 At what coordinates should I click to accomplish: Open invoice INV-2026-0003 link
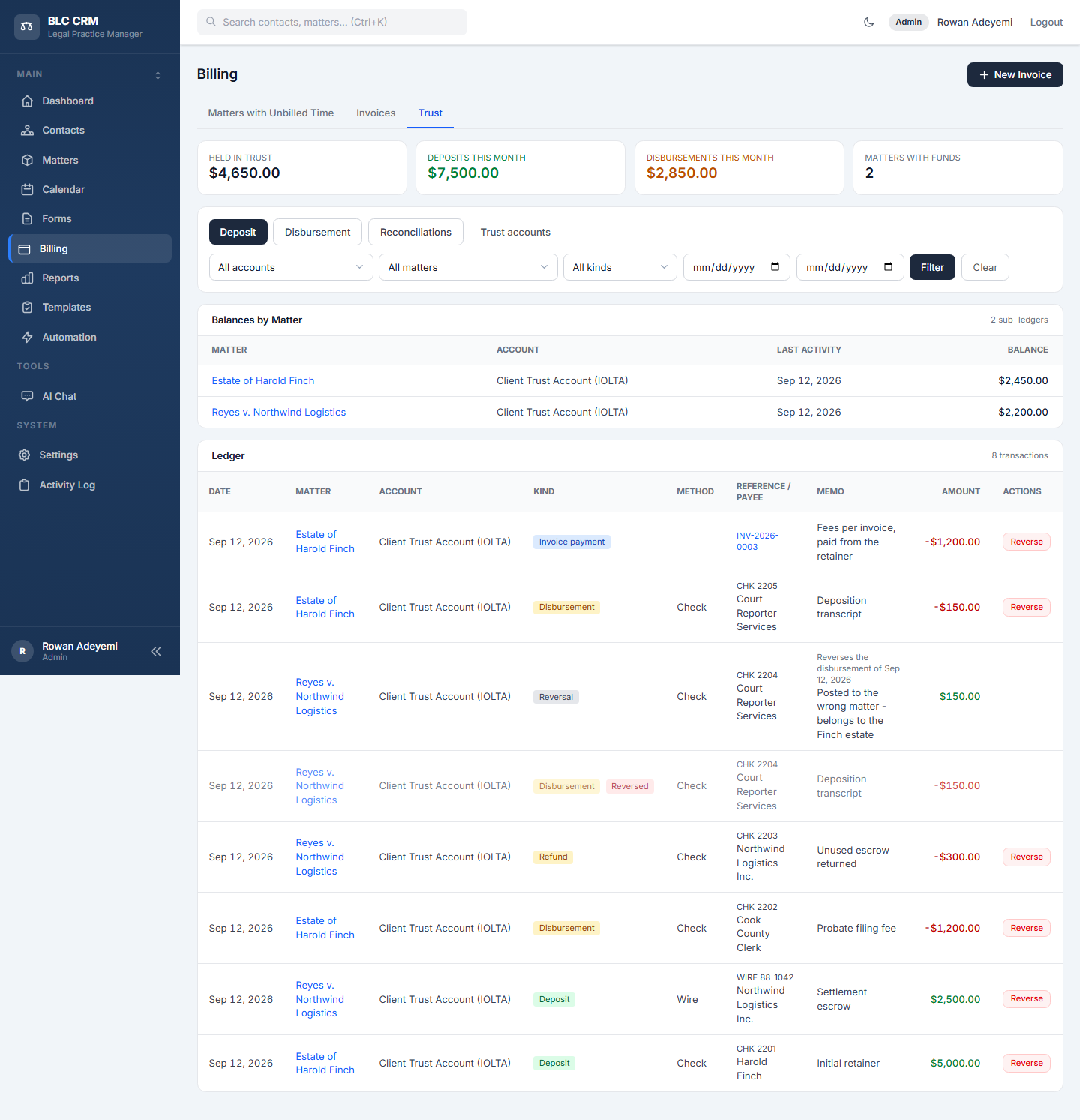pos(757,542)
